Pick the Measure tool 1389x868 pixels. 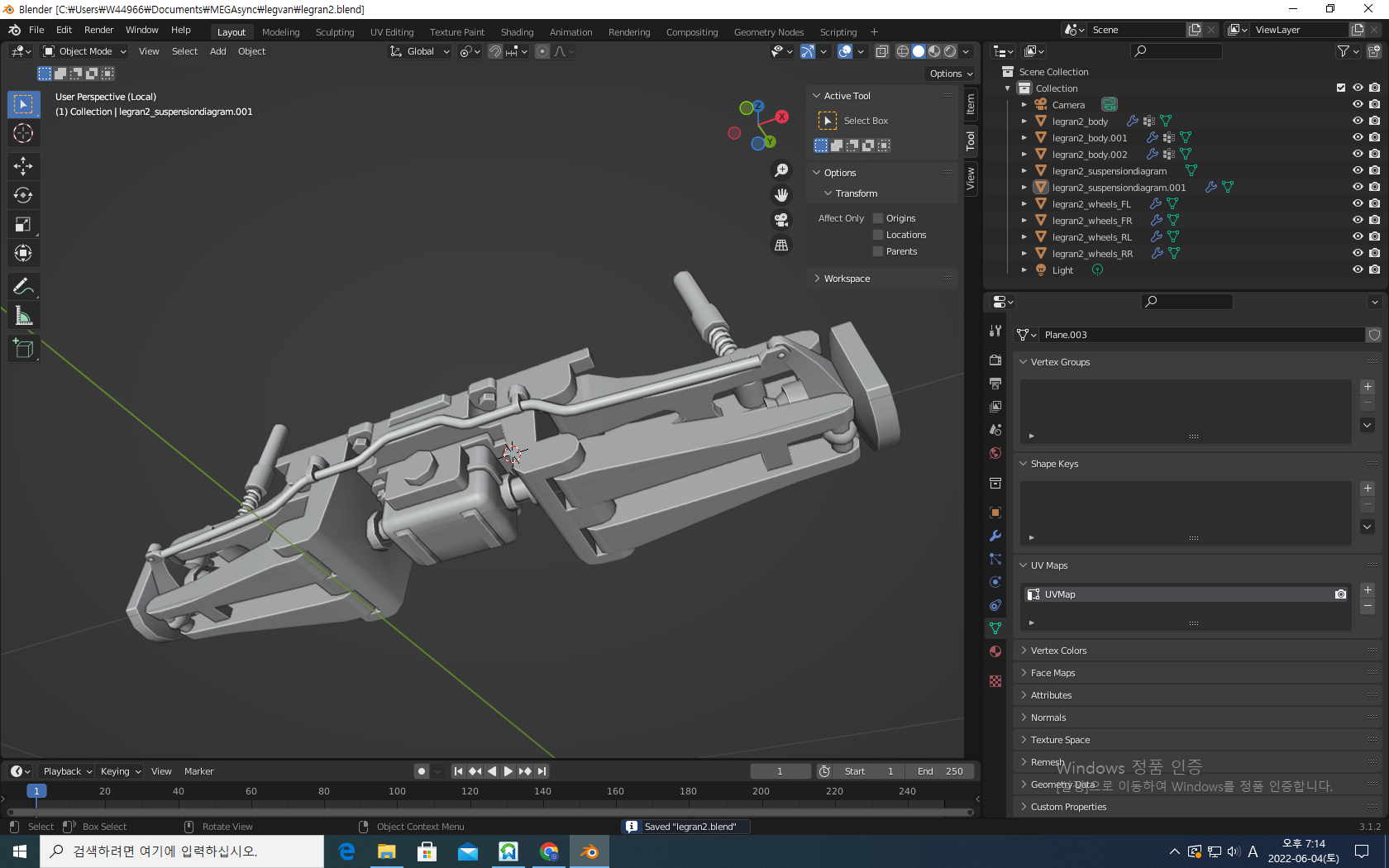23,316
